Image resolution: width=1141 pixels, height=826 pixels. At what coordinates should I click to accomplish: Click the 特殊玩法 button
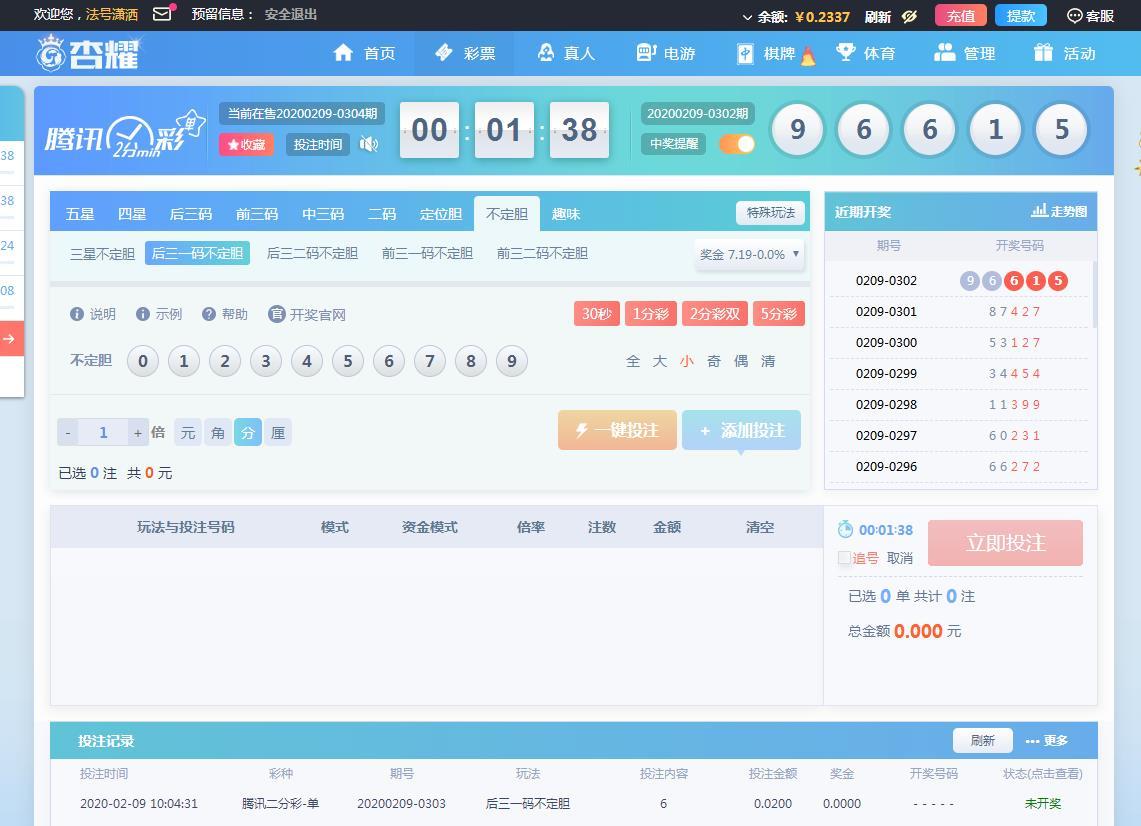point(771,213)
